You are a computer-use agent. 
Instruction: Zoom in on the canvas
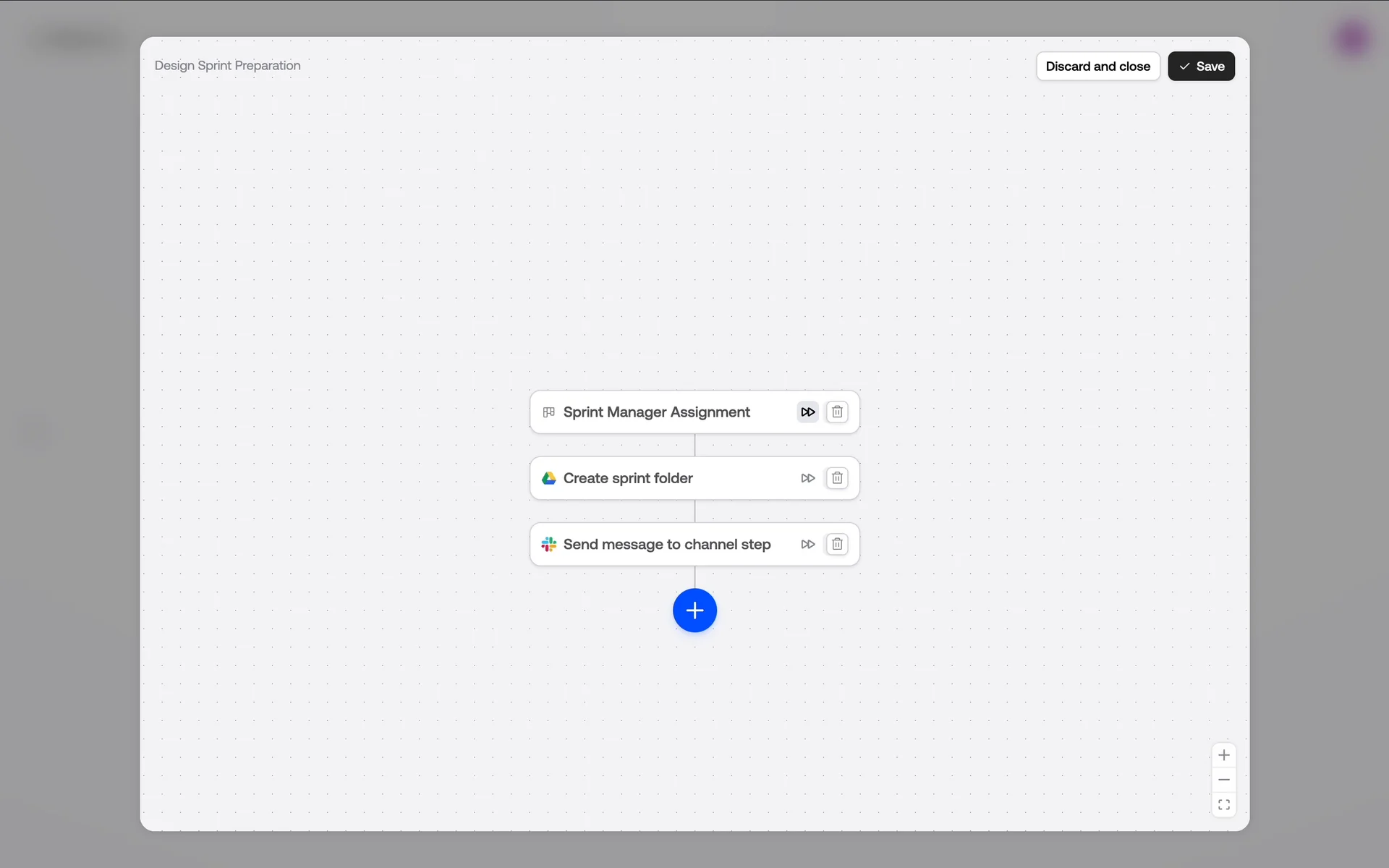(x=1223, y=755)
